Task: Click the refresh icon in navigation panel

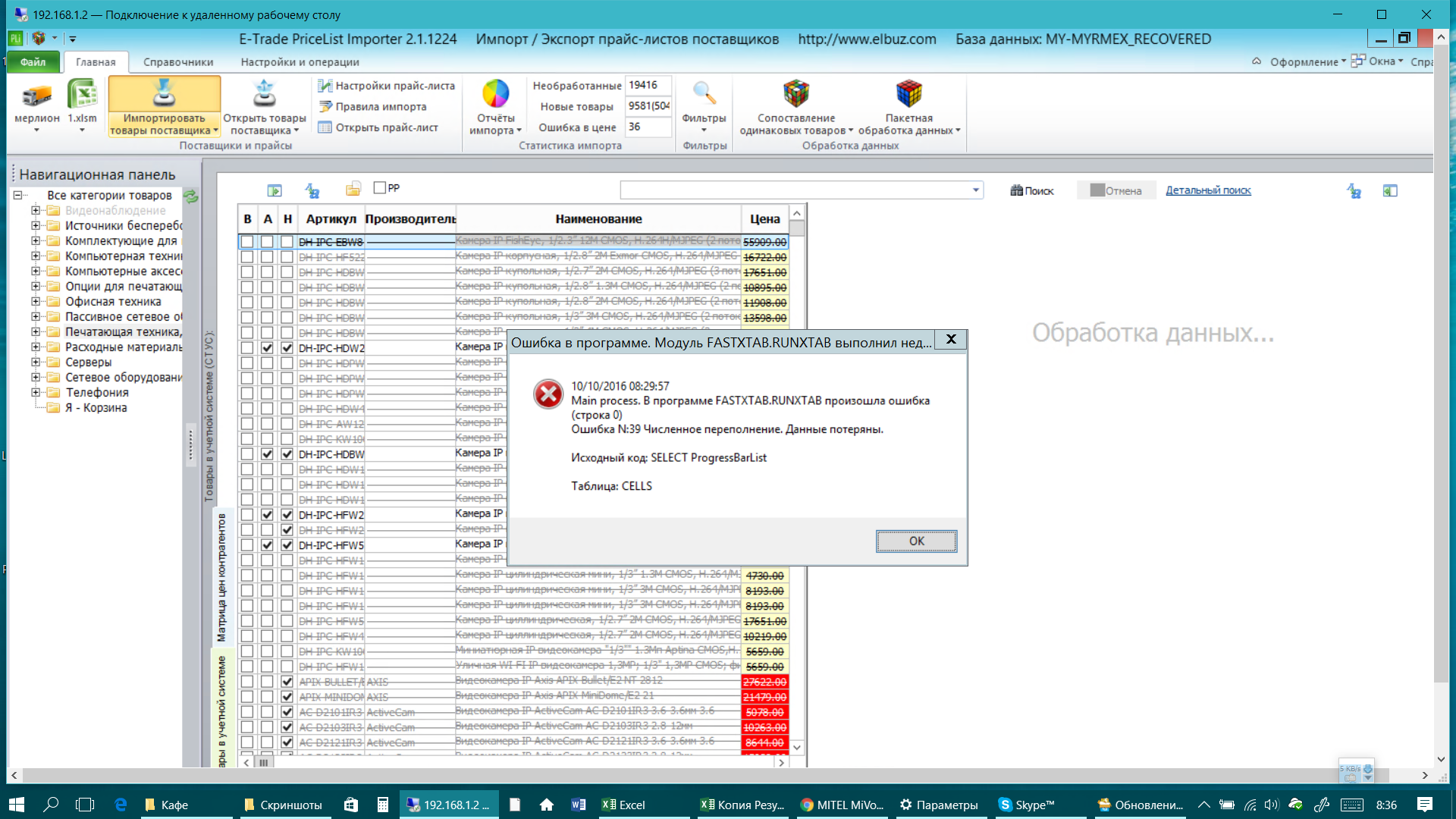Action: pyautogui.click(x=190, y=196)
